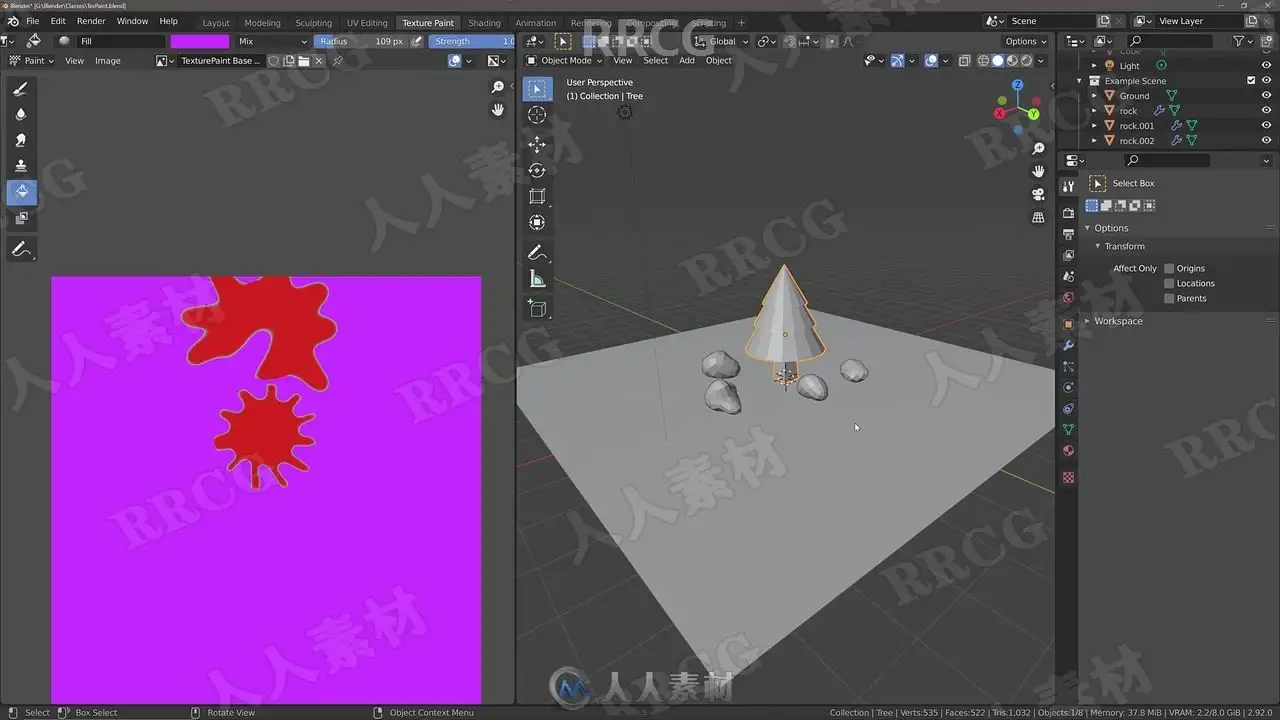
Task: Click the 3D viewport zoom magnifier icon
Action: pos(1038,149)
